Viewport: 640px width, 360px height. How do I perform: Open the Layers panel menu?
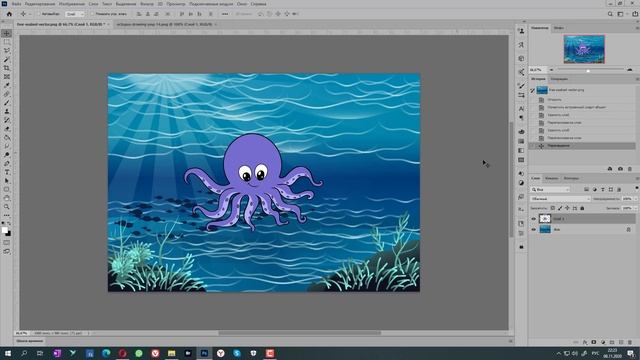pos(637,178)
